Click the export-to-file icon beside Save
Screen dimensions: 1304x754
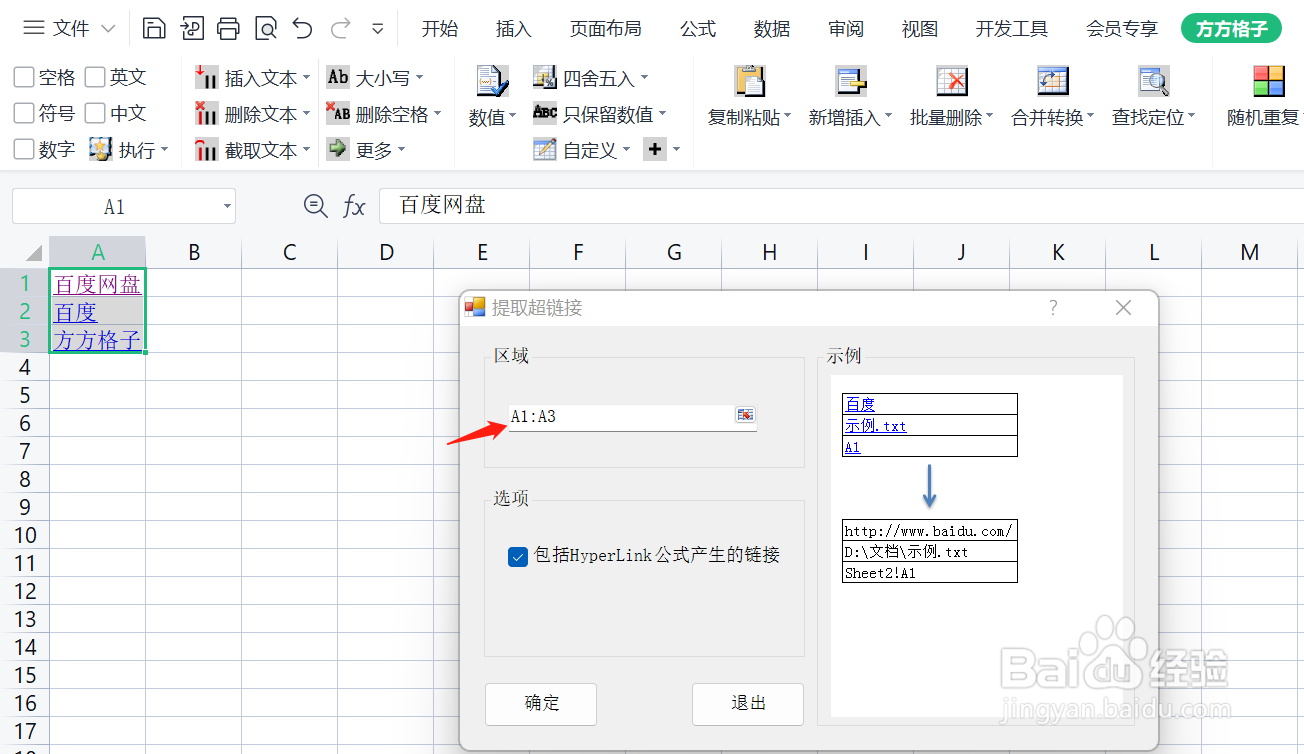coord(191,28)
